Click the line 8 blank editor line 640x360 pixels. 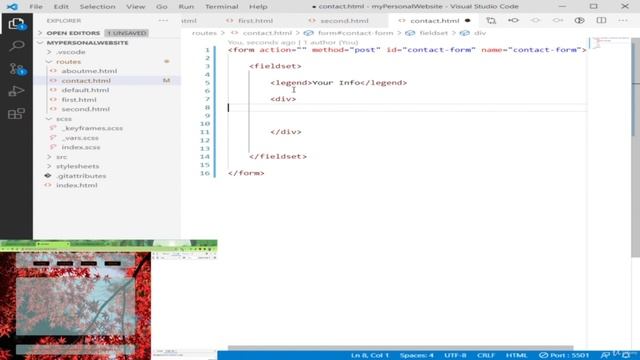[407, 107]
